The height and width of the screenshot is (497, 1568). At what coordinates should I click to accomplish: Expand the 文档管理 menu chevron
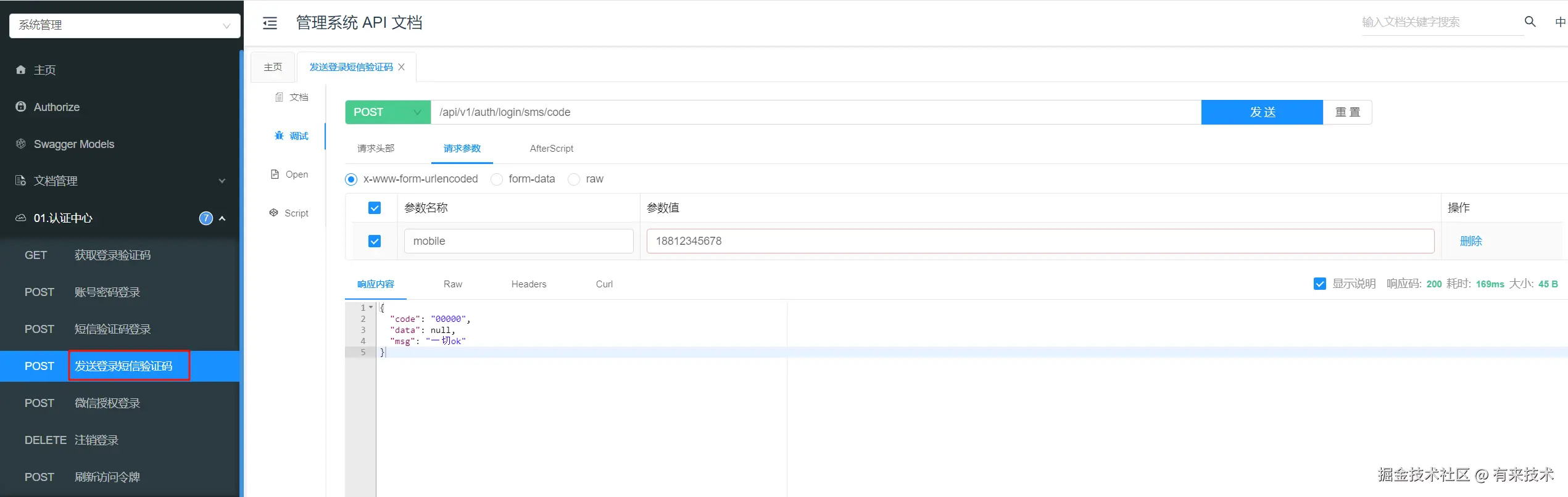pyautogui.click(x=222, y=181)
